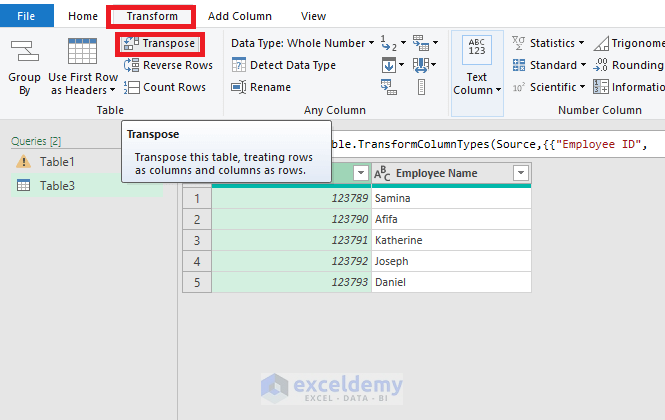Image resolution: width=665 pixels, height=420 pixels.
Task: Click cell Samina
Action: 451,198
